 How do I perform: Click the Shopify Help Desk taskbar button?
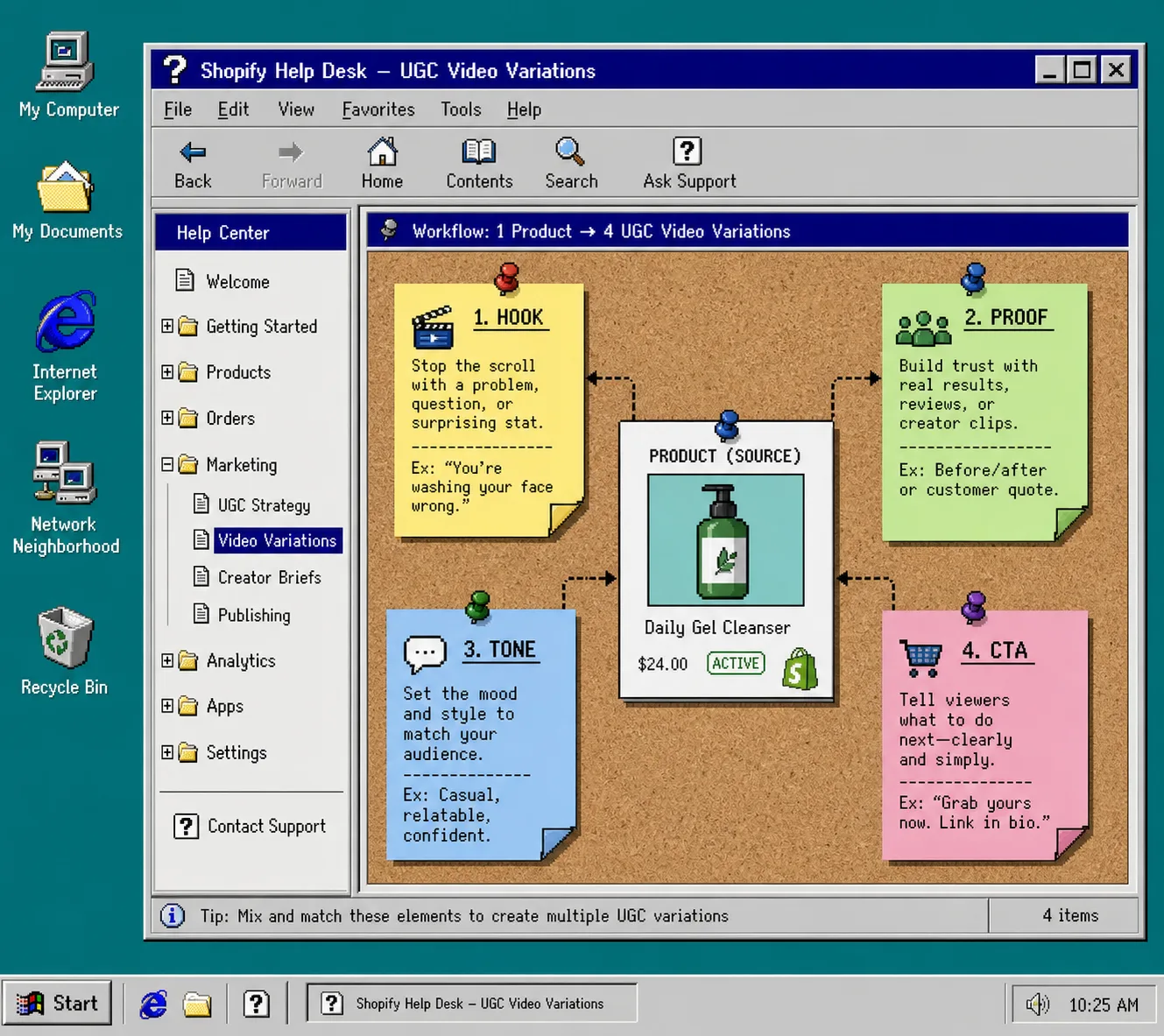(471, 1003)
